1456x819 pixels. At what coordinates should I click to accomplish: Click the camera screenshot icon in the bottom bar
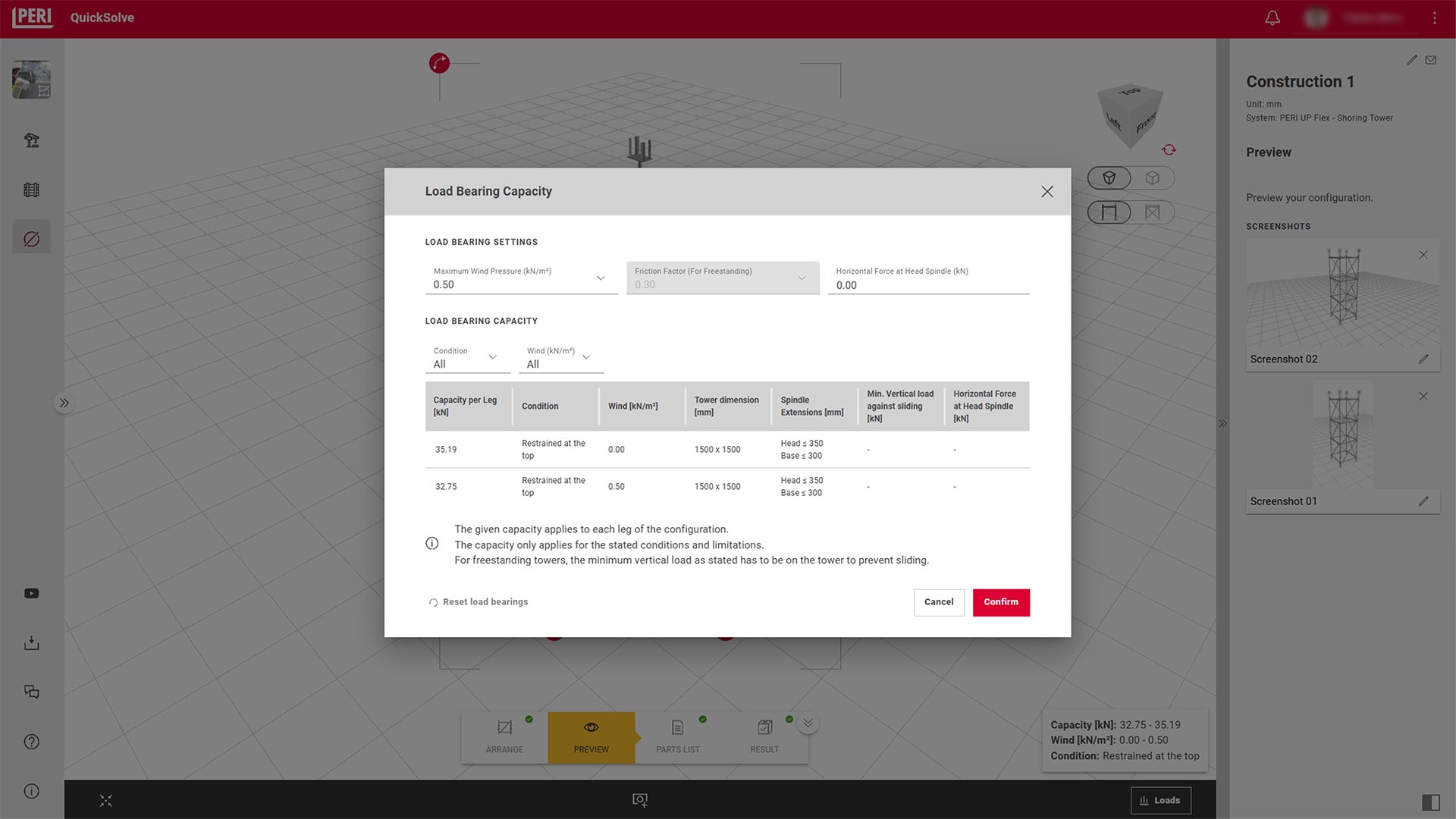[639, 799]
